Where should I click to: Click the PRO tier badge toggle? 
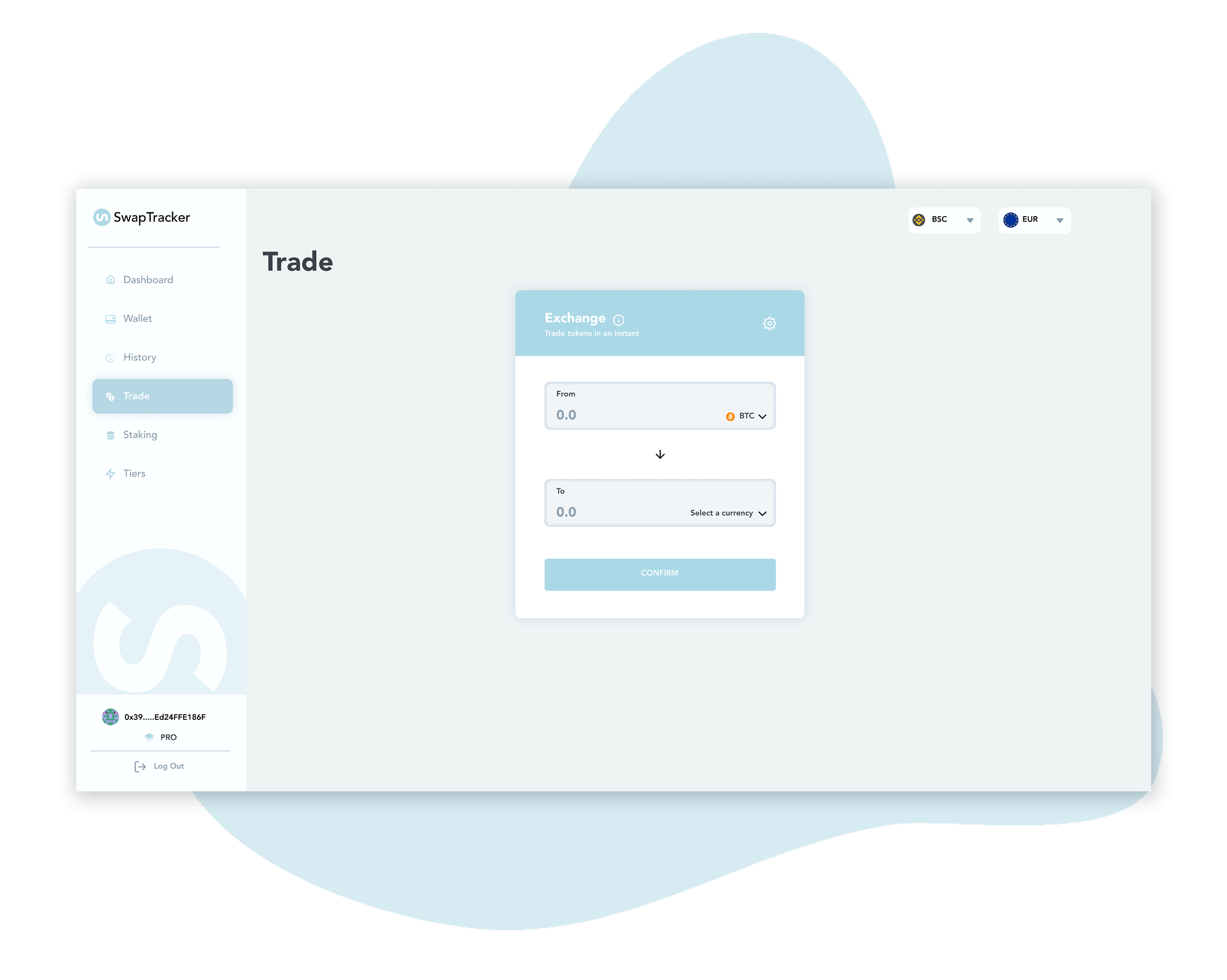(x=162, y=738)
